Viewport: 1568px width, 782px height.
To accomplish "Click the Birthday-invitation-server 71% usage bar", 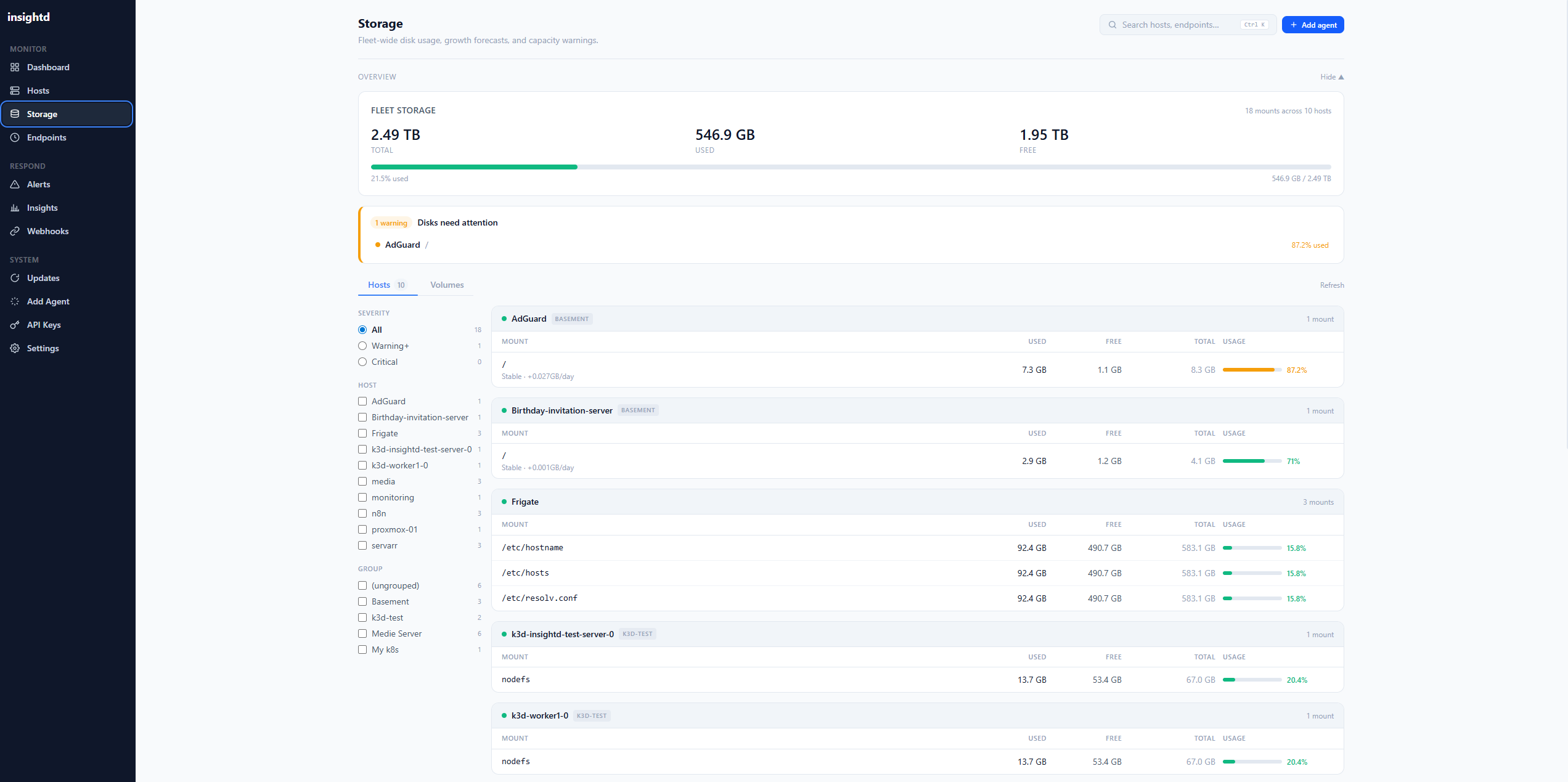I will click(x=1252, y=461).
